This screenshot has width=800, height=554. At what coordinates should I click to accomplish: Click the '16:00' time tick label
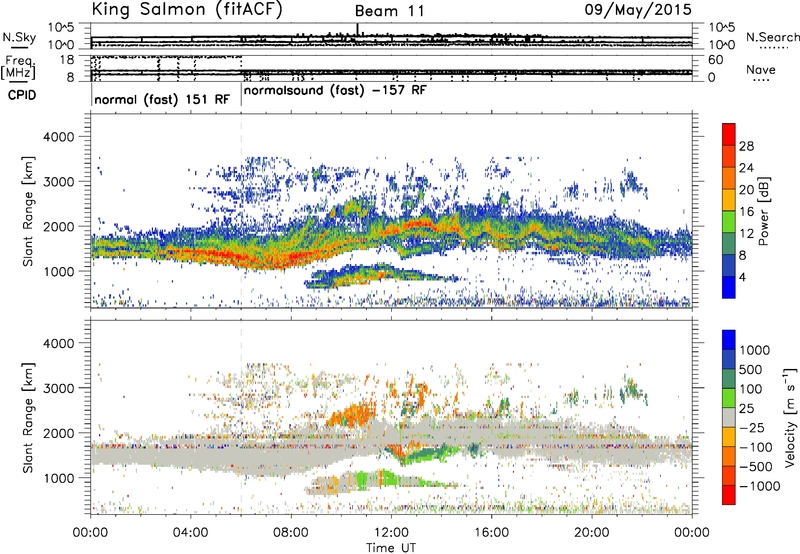coord(491,533)
